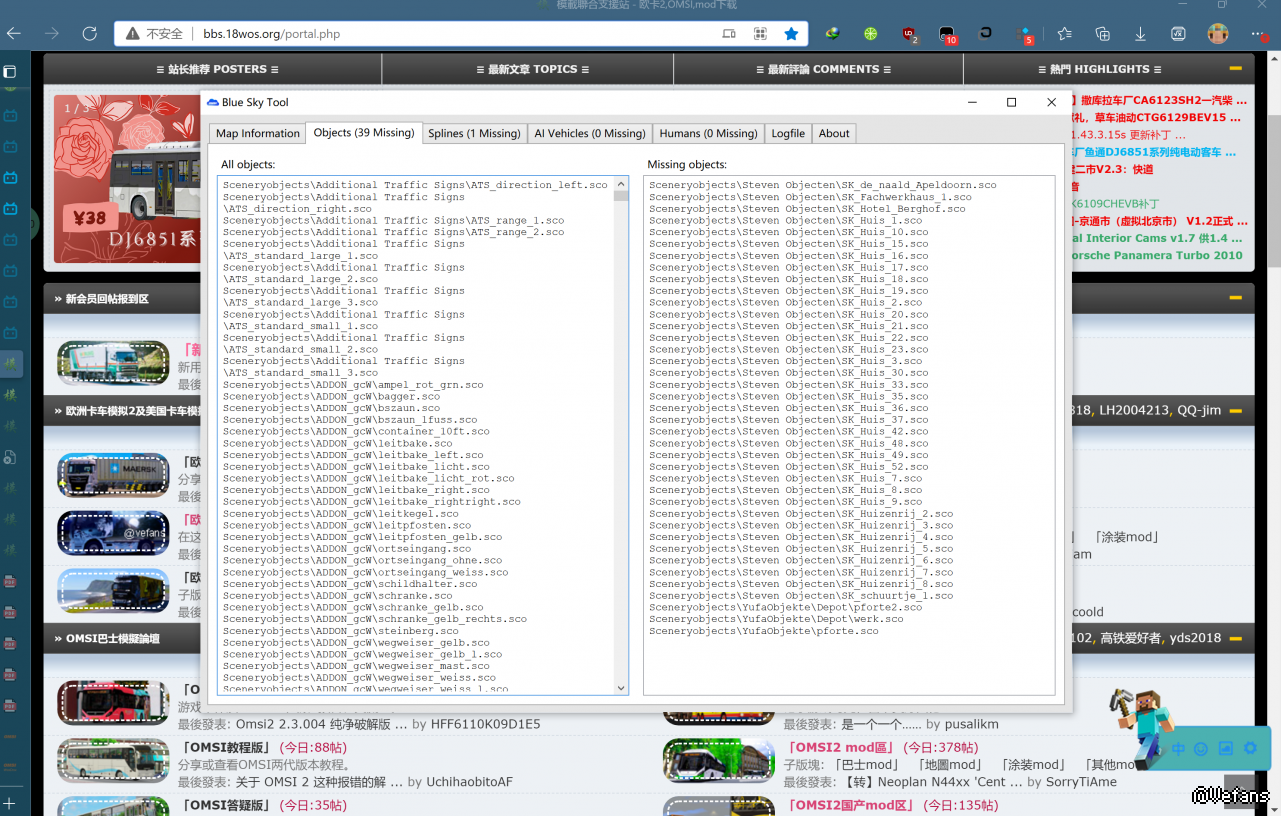Open the Splines (1 Missing) tab
This screenshot has height=816, width=1281.
(474, 133)
